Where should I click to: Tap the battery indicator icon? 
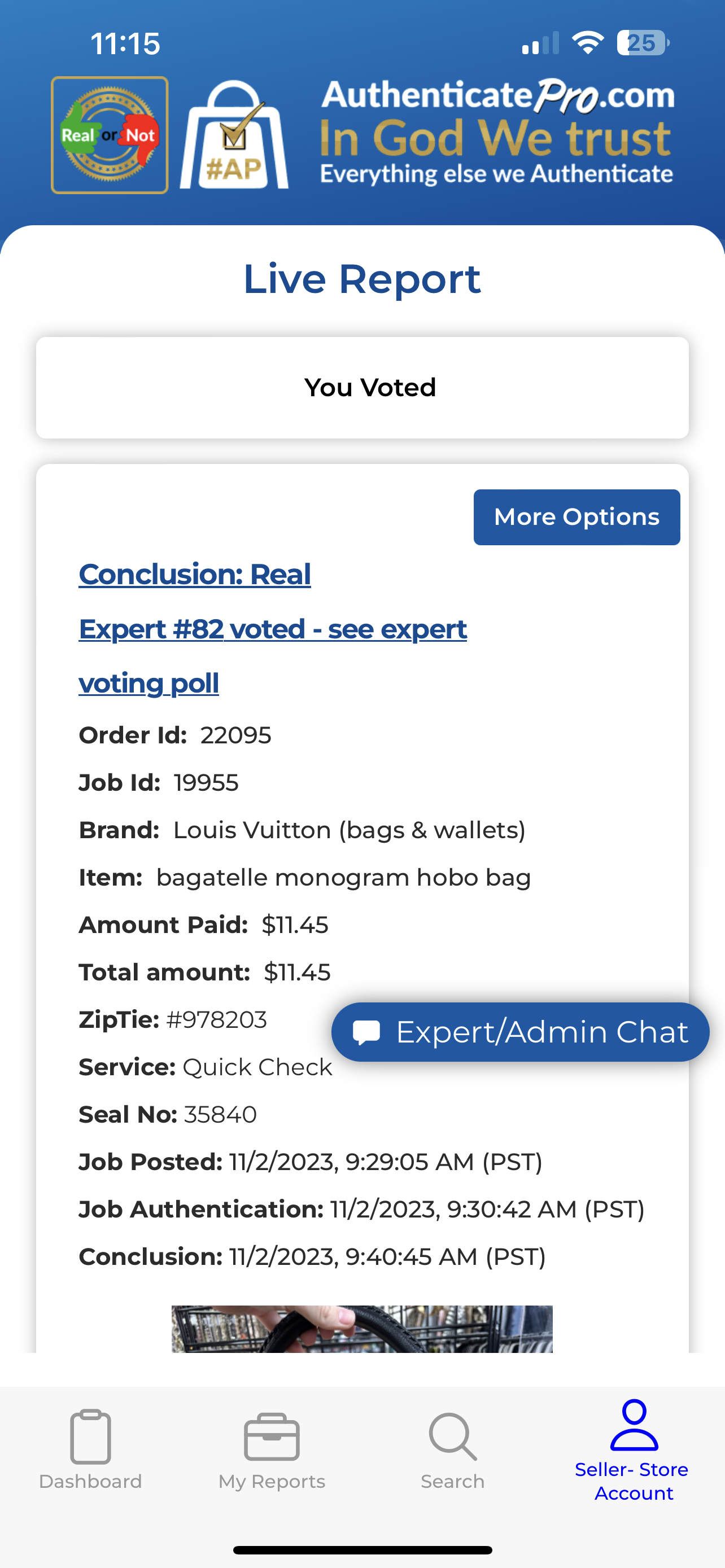click(642, 43)
